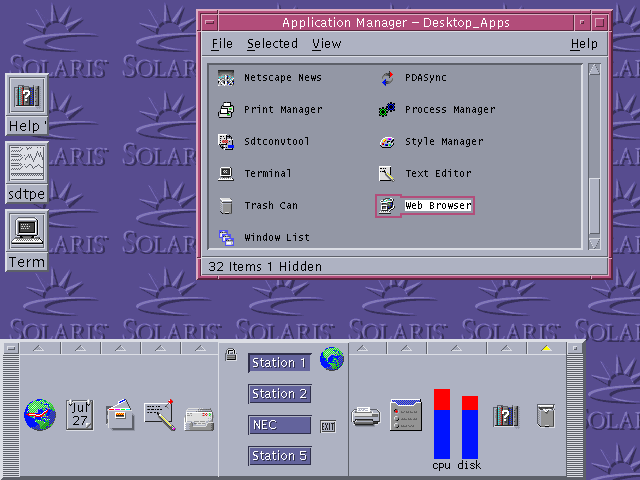Expand subpanel arrow above file manager icon
The width and height of the screenshot is (640, 480).
120,348
